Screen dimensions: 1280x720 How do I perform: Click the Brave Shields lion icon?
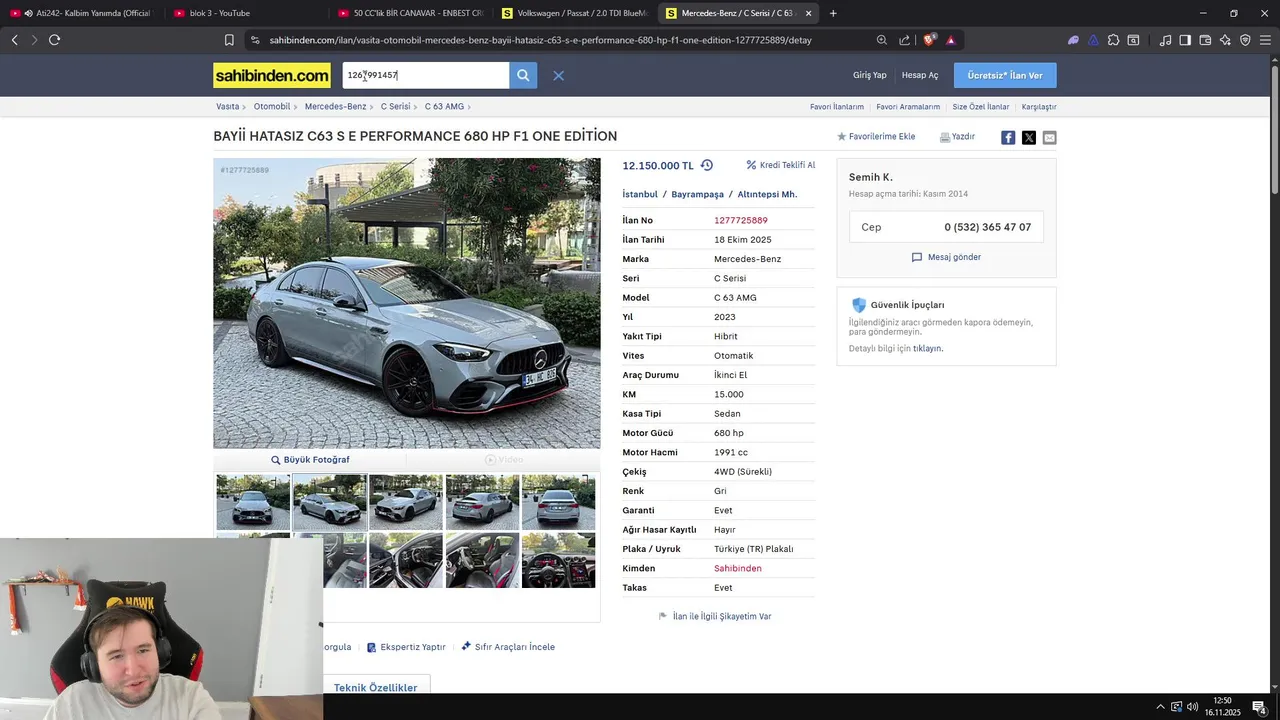(929, 40)
